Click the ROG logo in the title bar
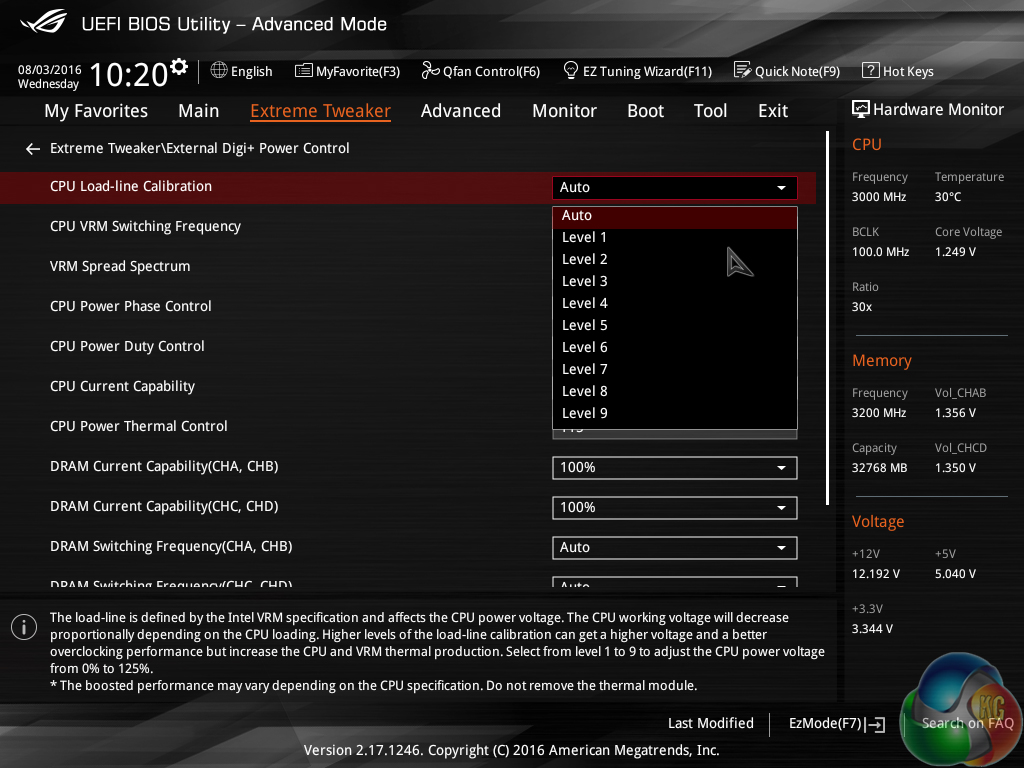 (44, 22)
